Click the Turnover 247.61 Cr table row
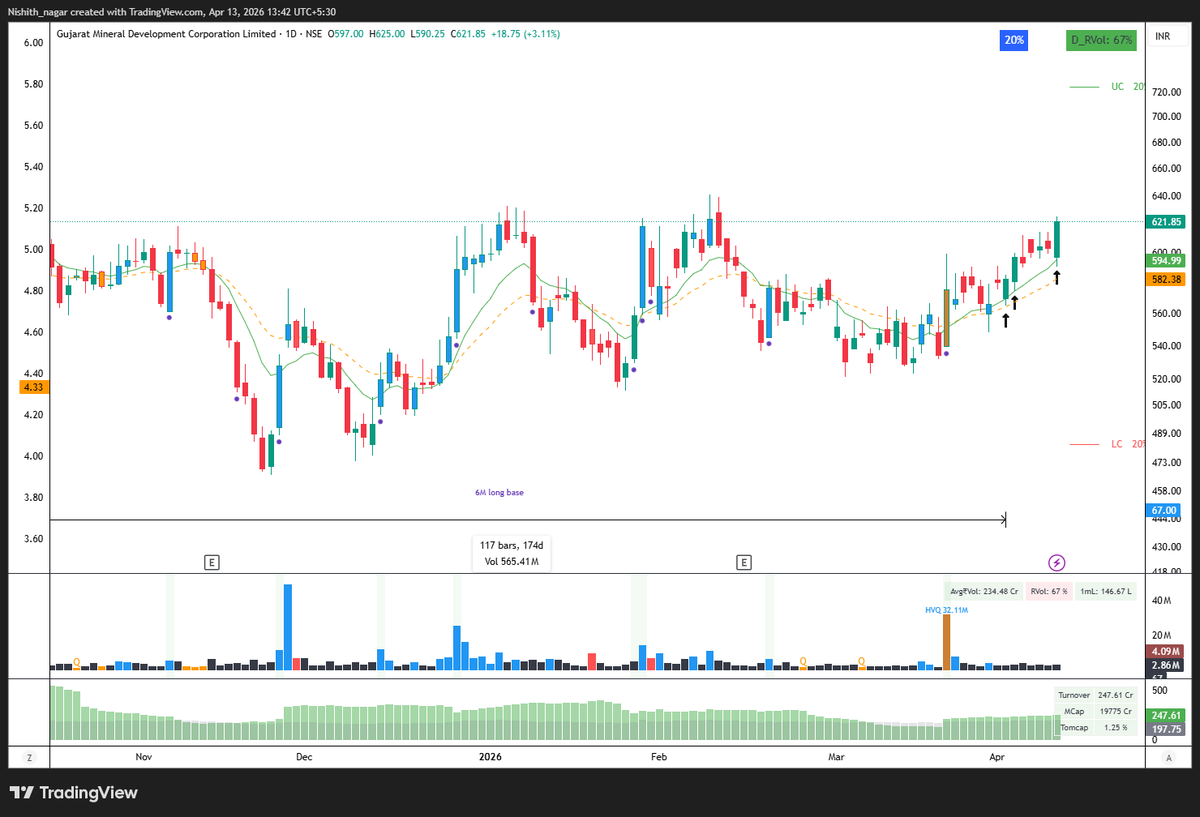 tap(1095, 695)
